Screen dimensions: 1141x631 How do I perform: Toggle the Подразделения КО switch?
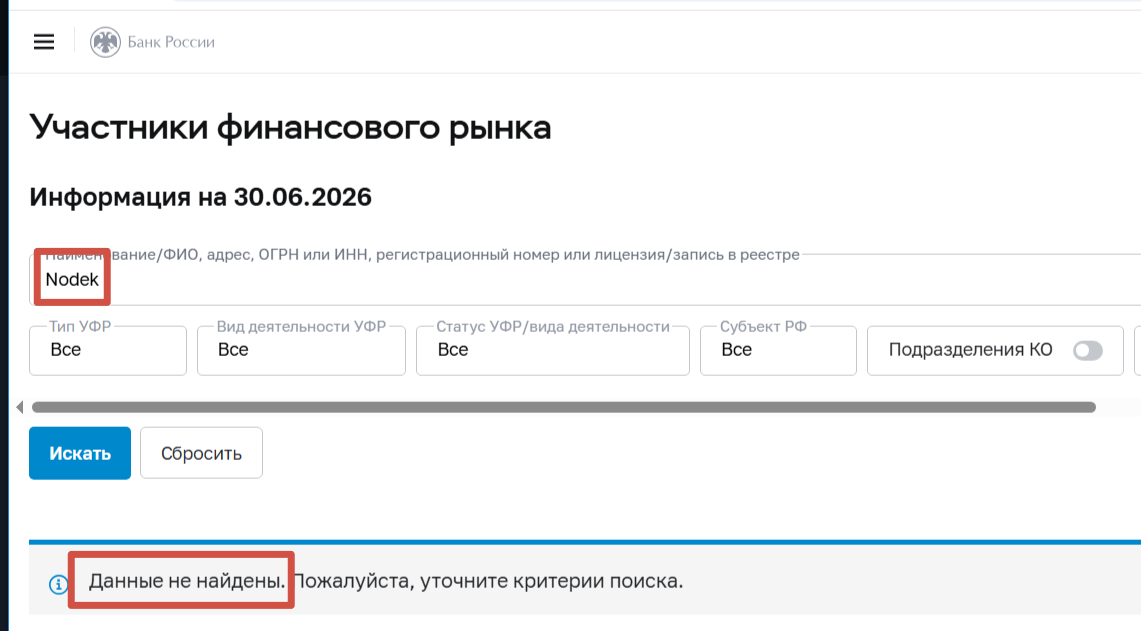tap(1087, 350)
